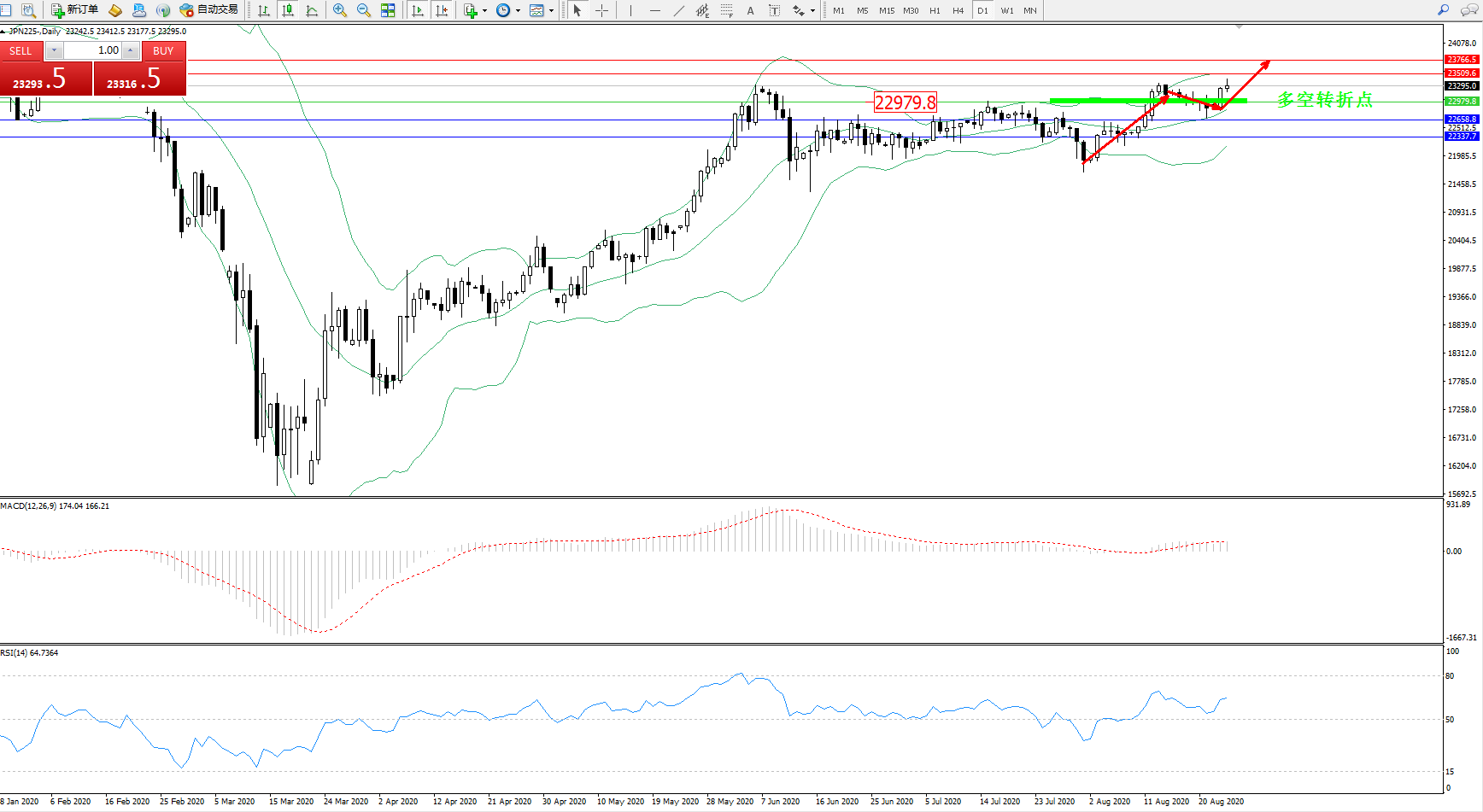Click the 新订单 new order button

tap(75, 10)
